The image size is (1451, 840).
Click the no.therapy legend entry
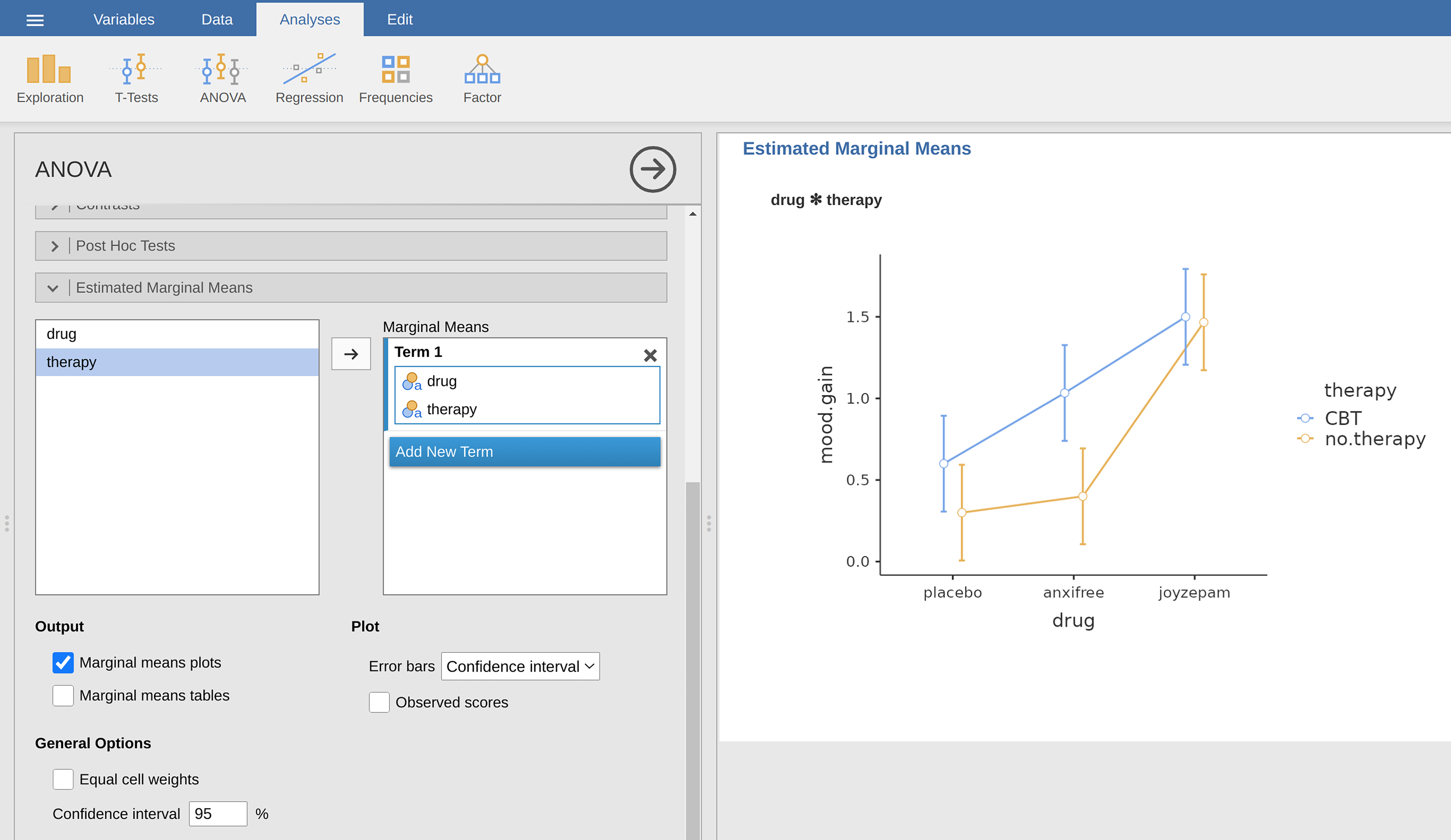pos(1361,439)
